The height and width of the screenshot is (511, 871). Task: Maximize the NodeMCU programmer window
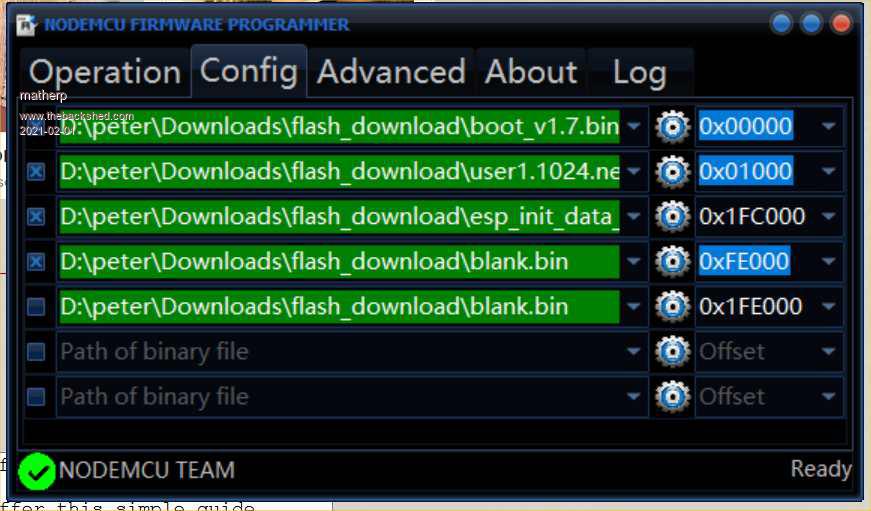811,24
